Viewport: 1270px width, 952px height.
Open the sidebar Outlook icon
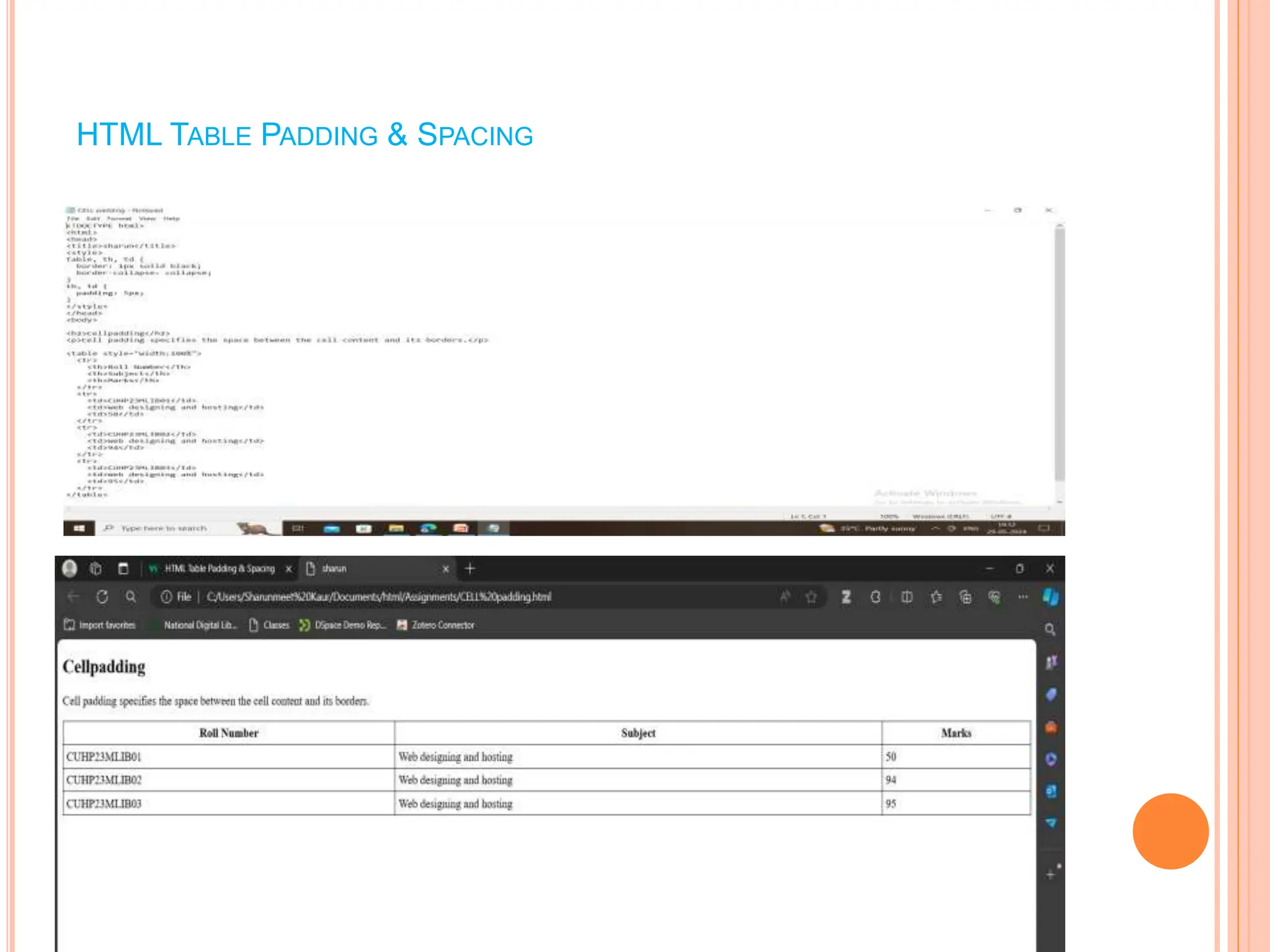pos(1051,791)
